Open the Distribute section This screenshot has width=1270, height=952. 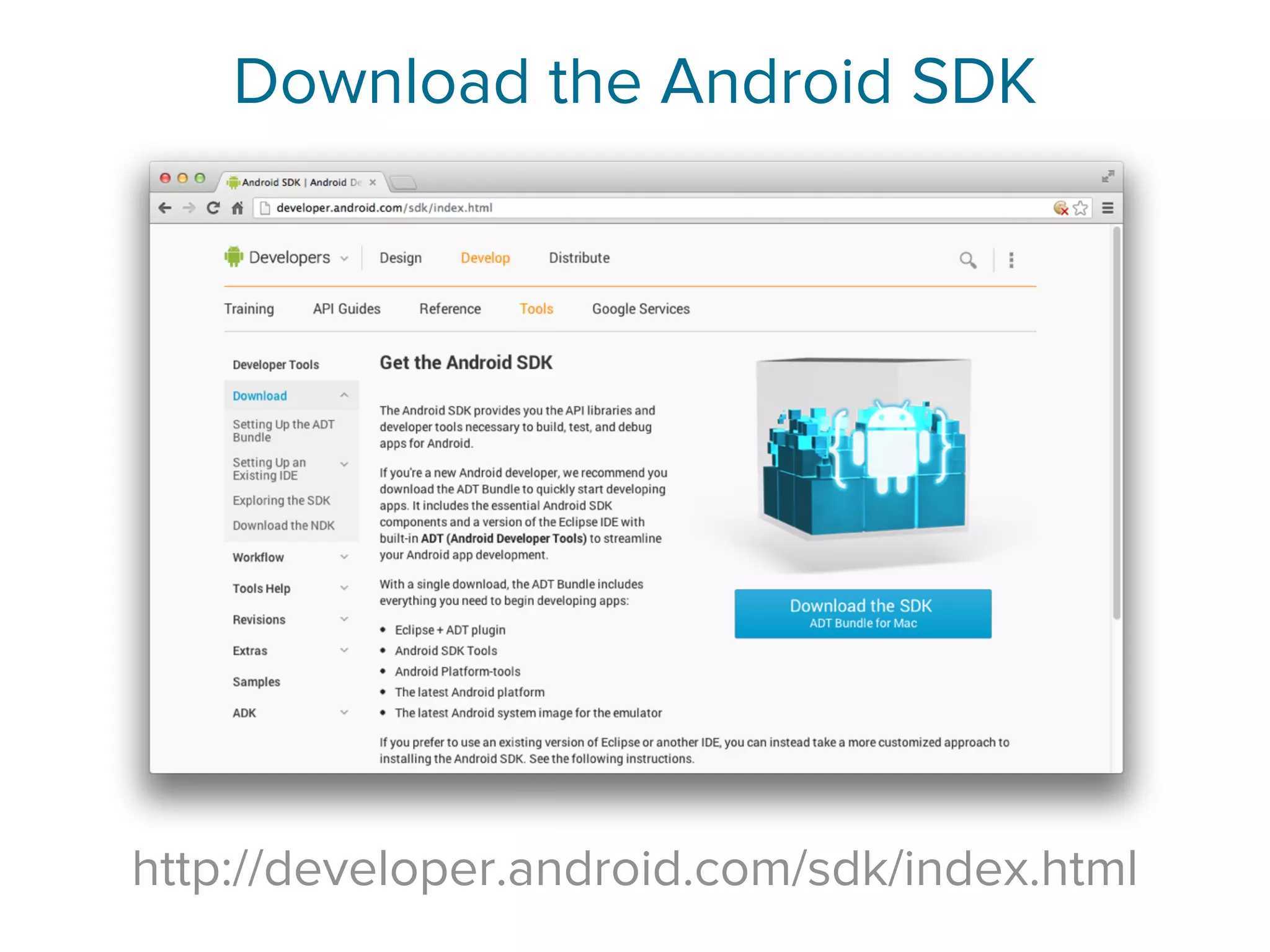(579, 258)
